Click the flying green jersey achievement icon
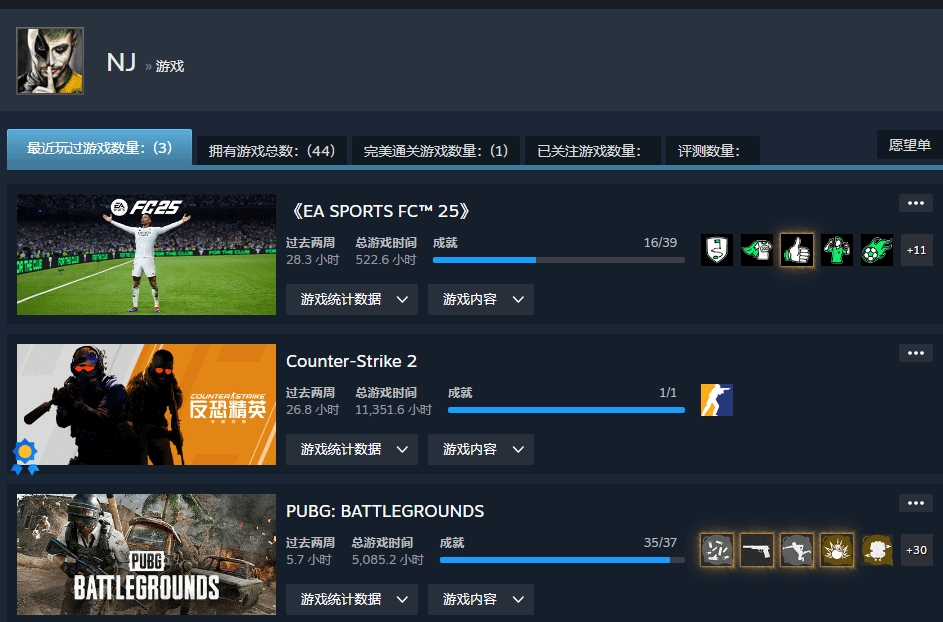This screenshot has width=943, height=622. (x=757, y=250)
